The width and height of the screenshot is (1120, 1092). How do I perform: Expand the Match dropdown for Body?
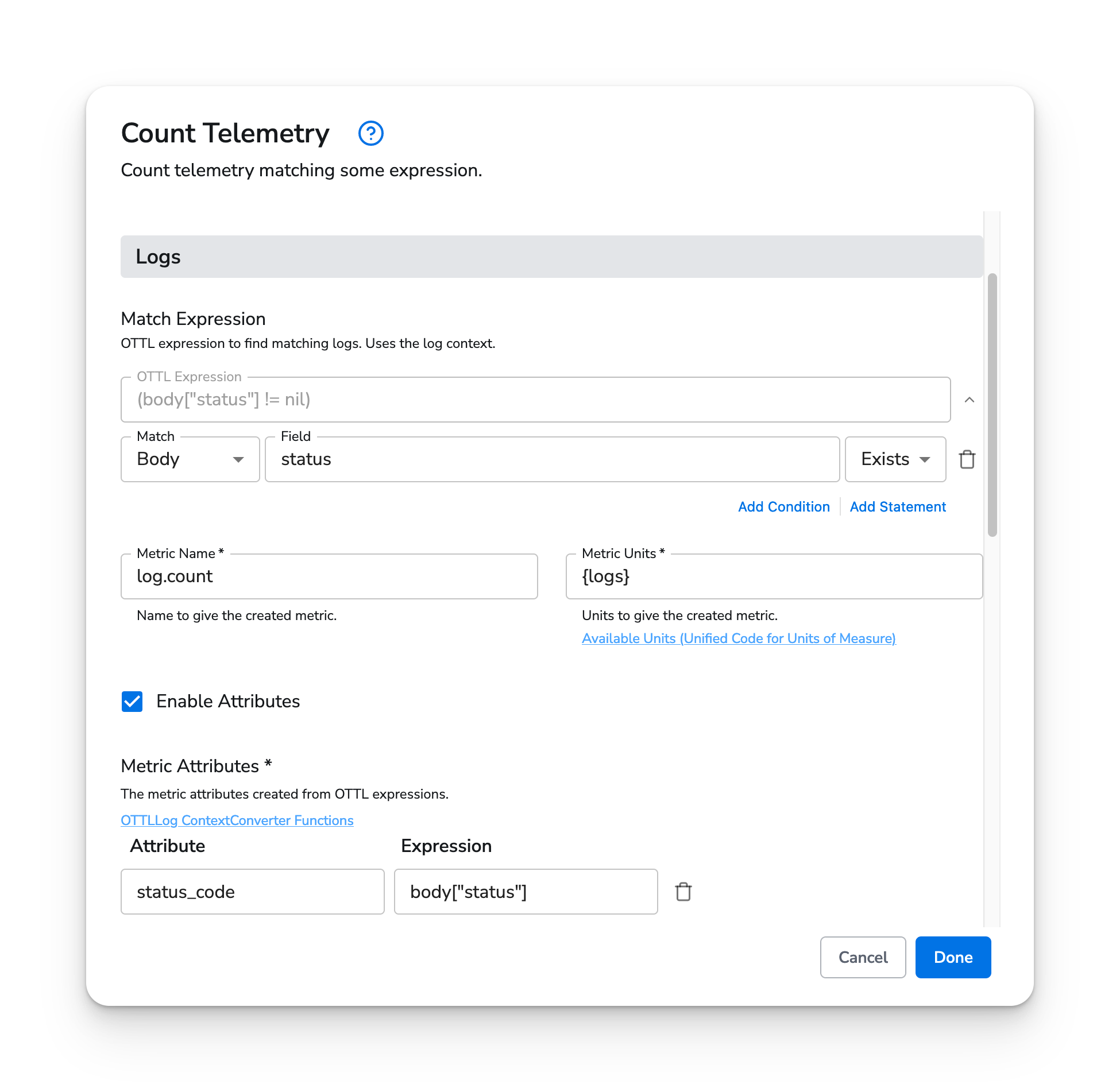237,459
